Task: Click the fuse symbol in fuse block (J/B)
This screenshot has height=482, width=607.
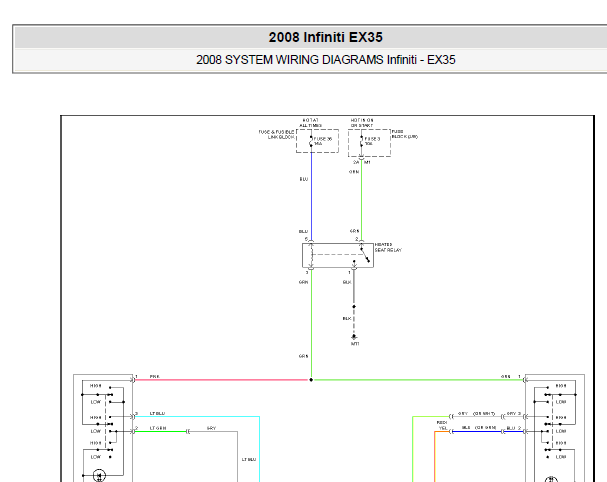Action: tap(362, 141)
